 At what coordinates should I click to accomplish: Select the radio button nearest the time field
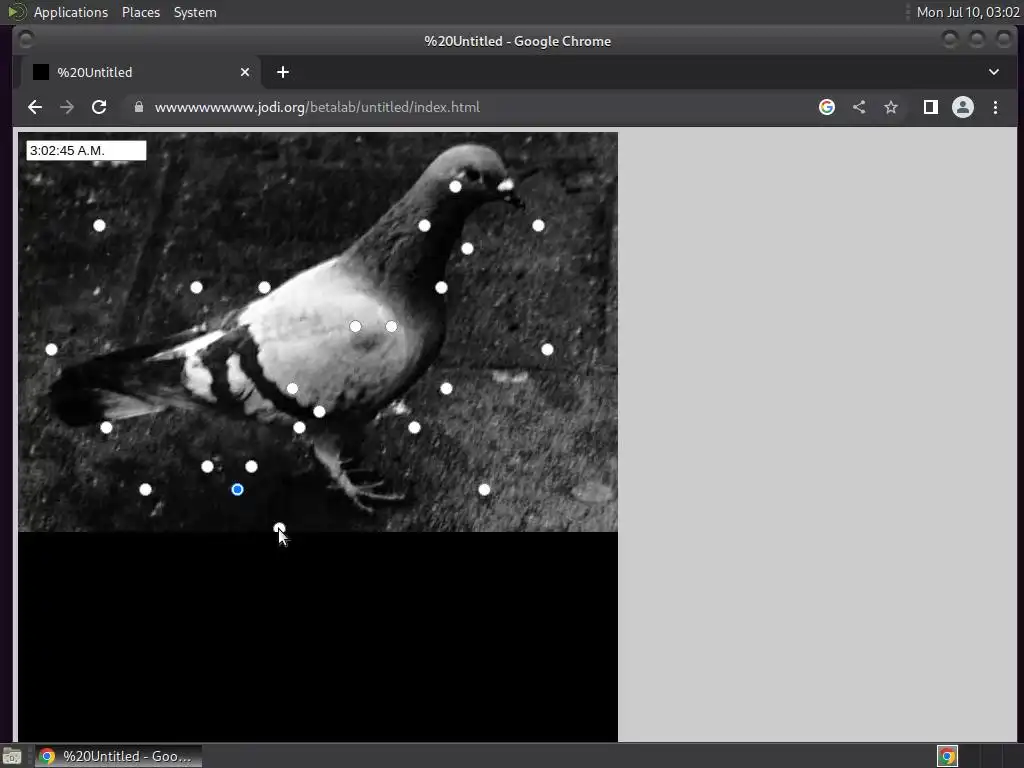(99, 225)
